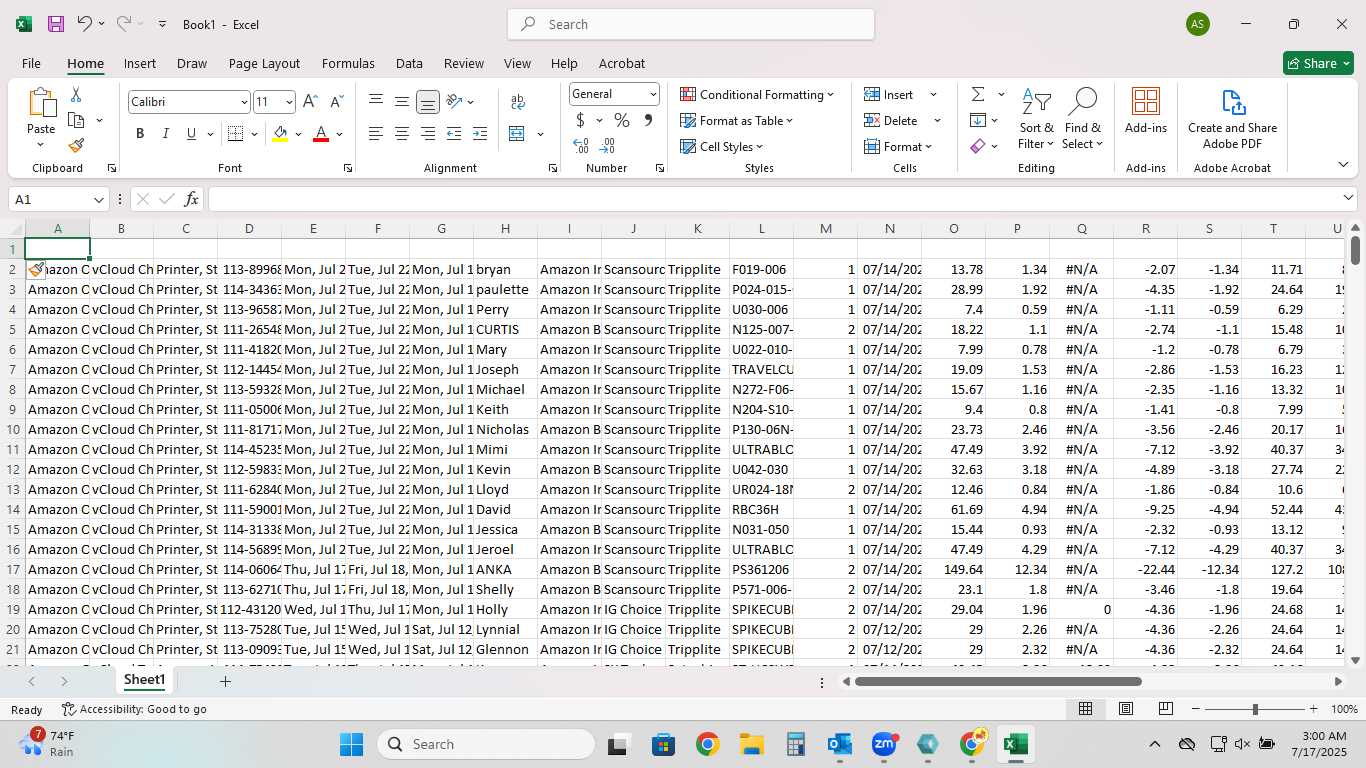Click the AutoSum sigma icon
This screenshot has height=768, width=1366.
point(978,94)
